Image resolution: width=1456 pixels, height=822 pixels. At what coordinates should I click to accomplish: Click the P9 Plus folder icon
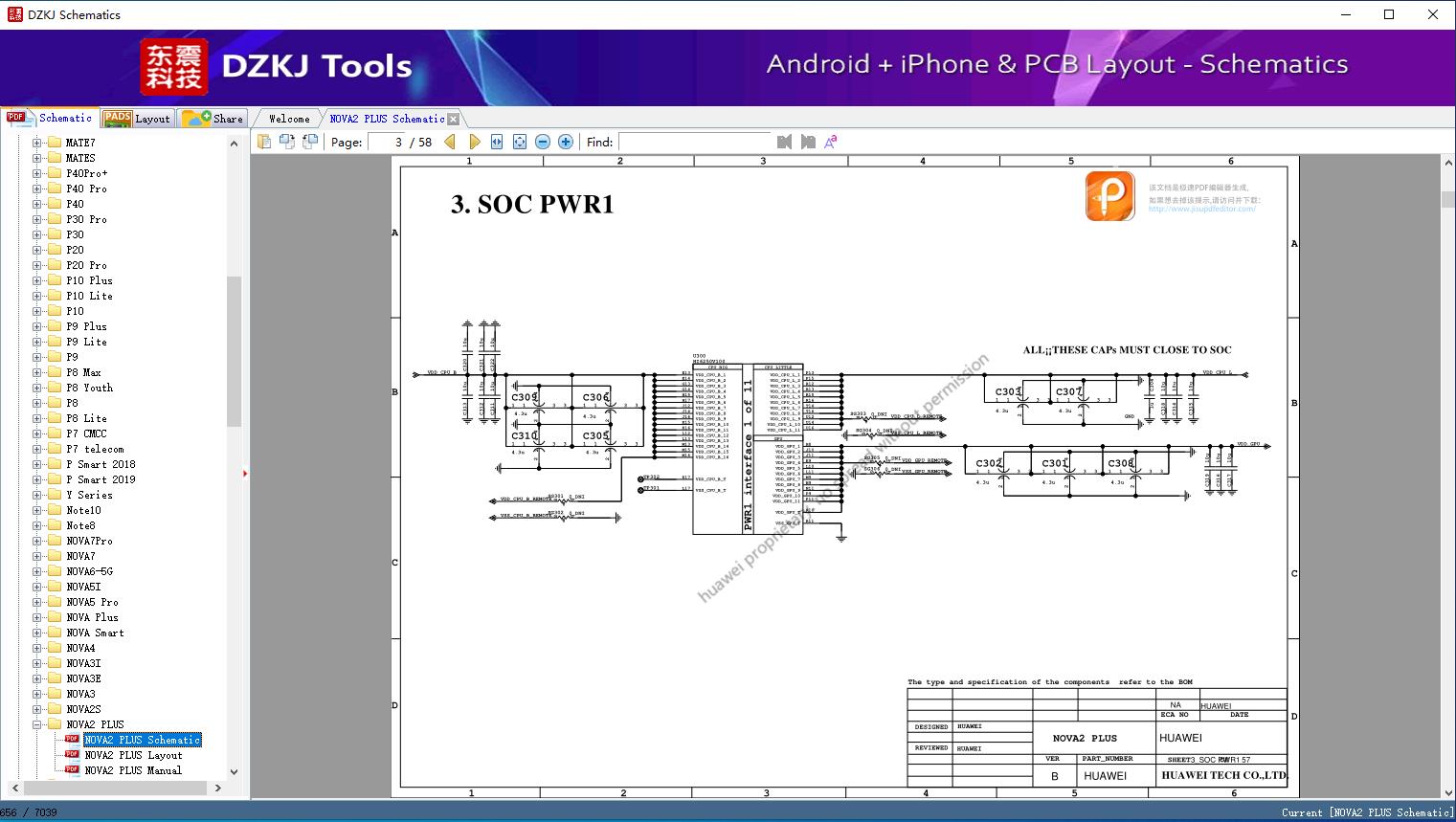click(55, 326)
